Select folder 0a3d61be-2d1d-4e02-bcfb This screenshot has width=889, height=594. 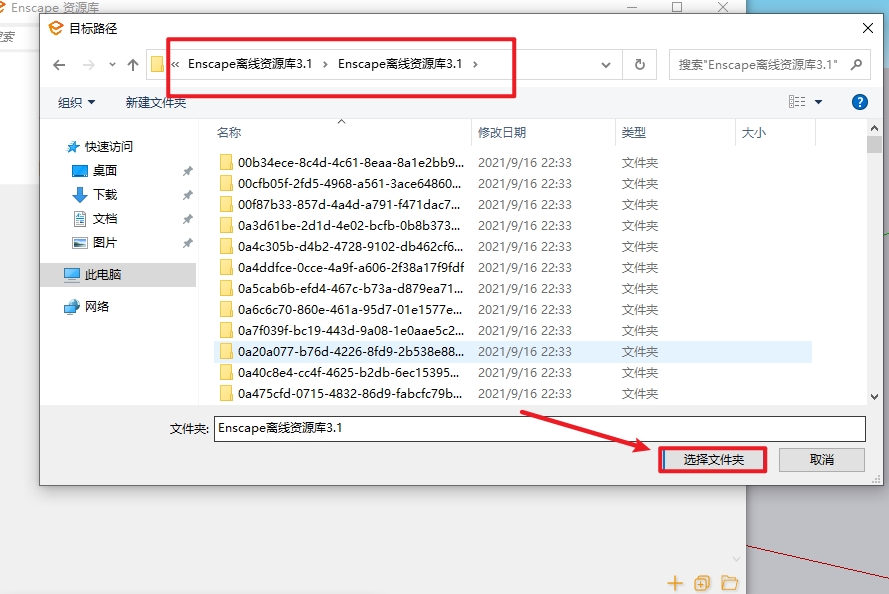click(x=350, y=225)
